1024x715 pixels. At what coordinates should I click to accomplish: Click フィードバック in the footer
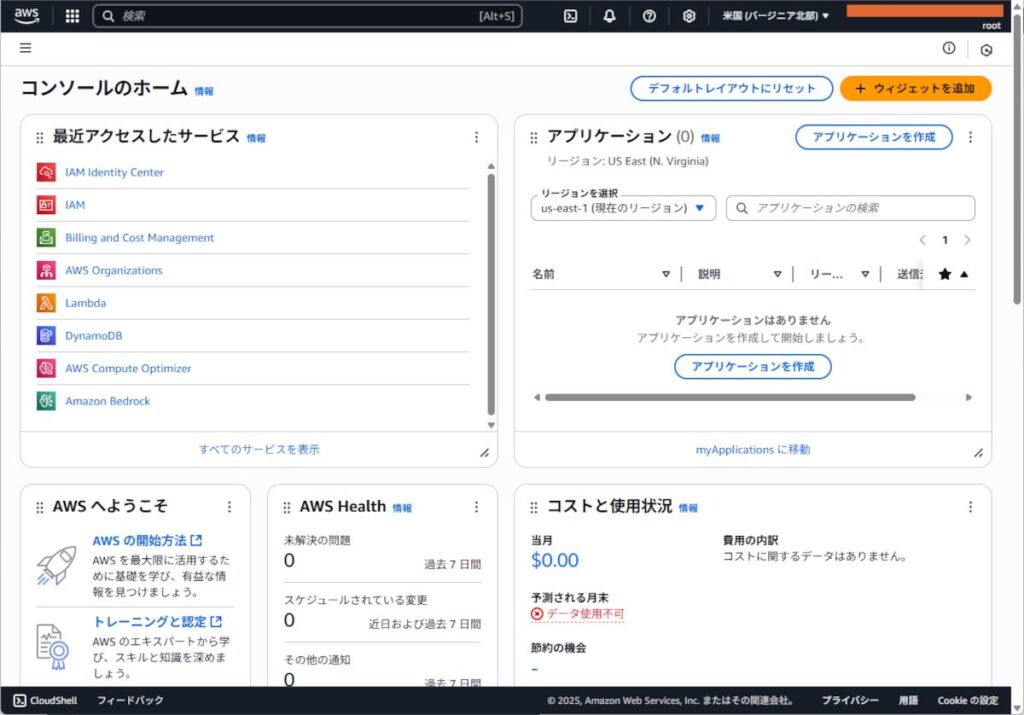point(130,701)
